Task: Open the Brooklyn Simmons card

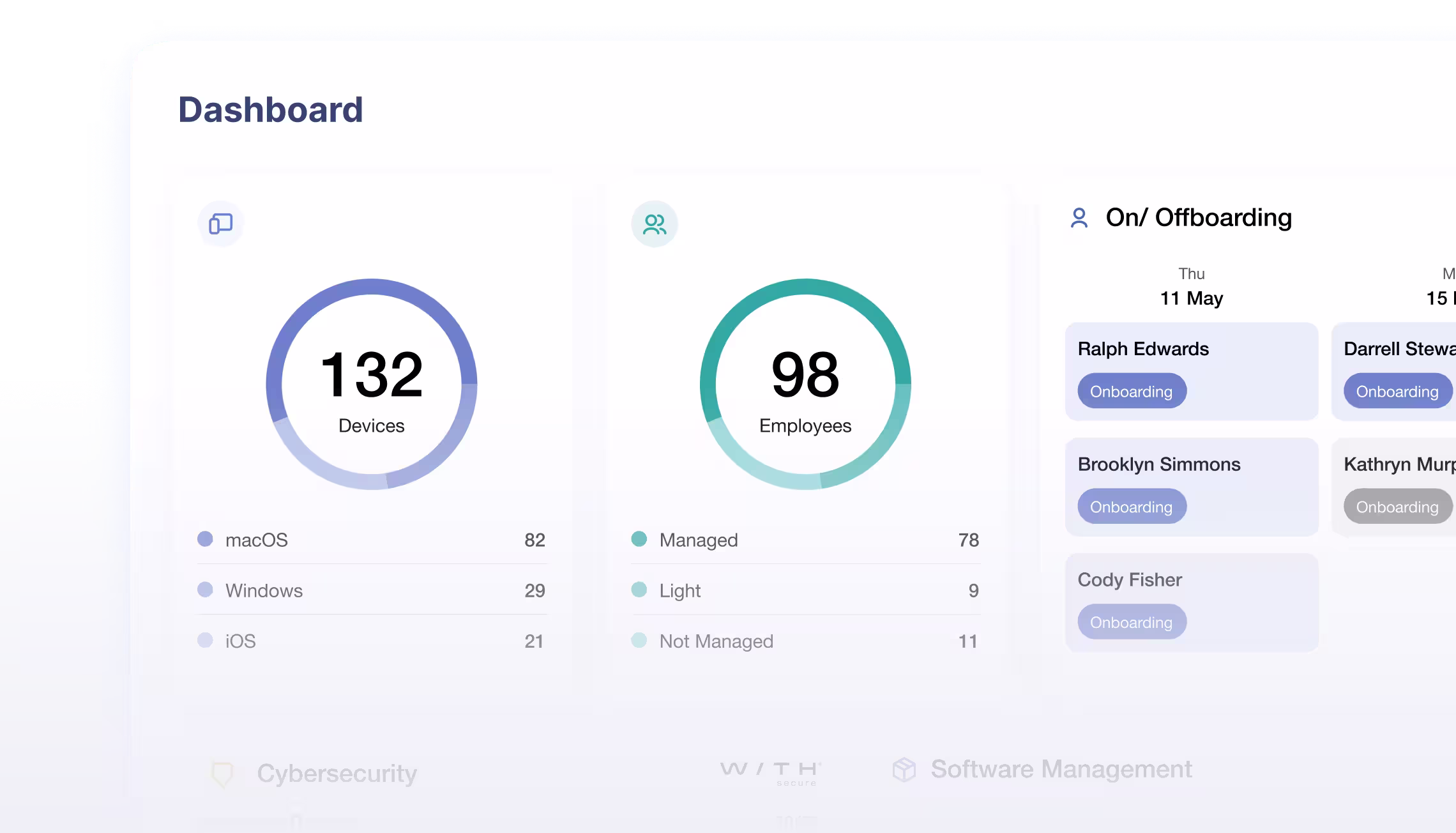Action: 1192,487
